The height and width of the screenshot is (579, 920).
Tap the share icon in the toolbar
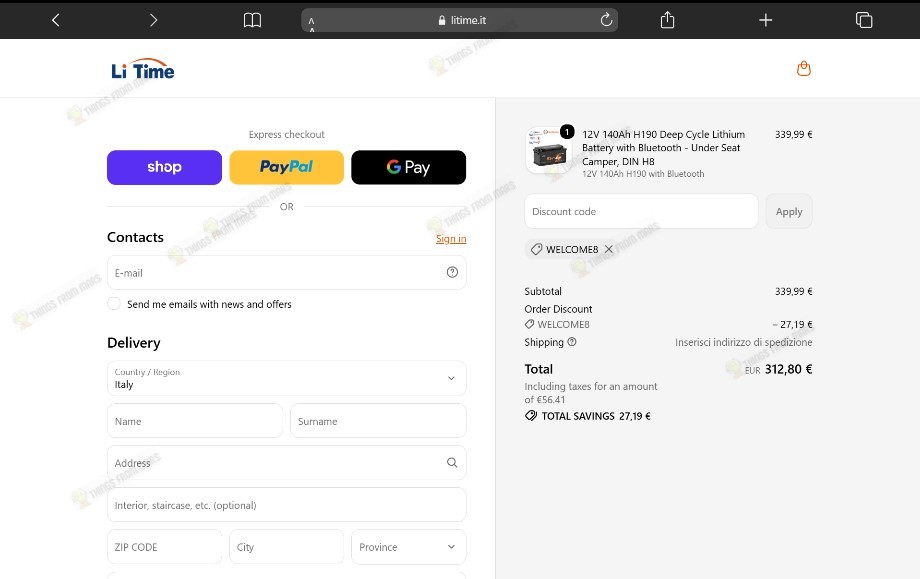tap(667, 20)
